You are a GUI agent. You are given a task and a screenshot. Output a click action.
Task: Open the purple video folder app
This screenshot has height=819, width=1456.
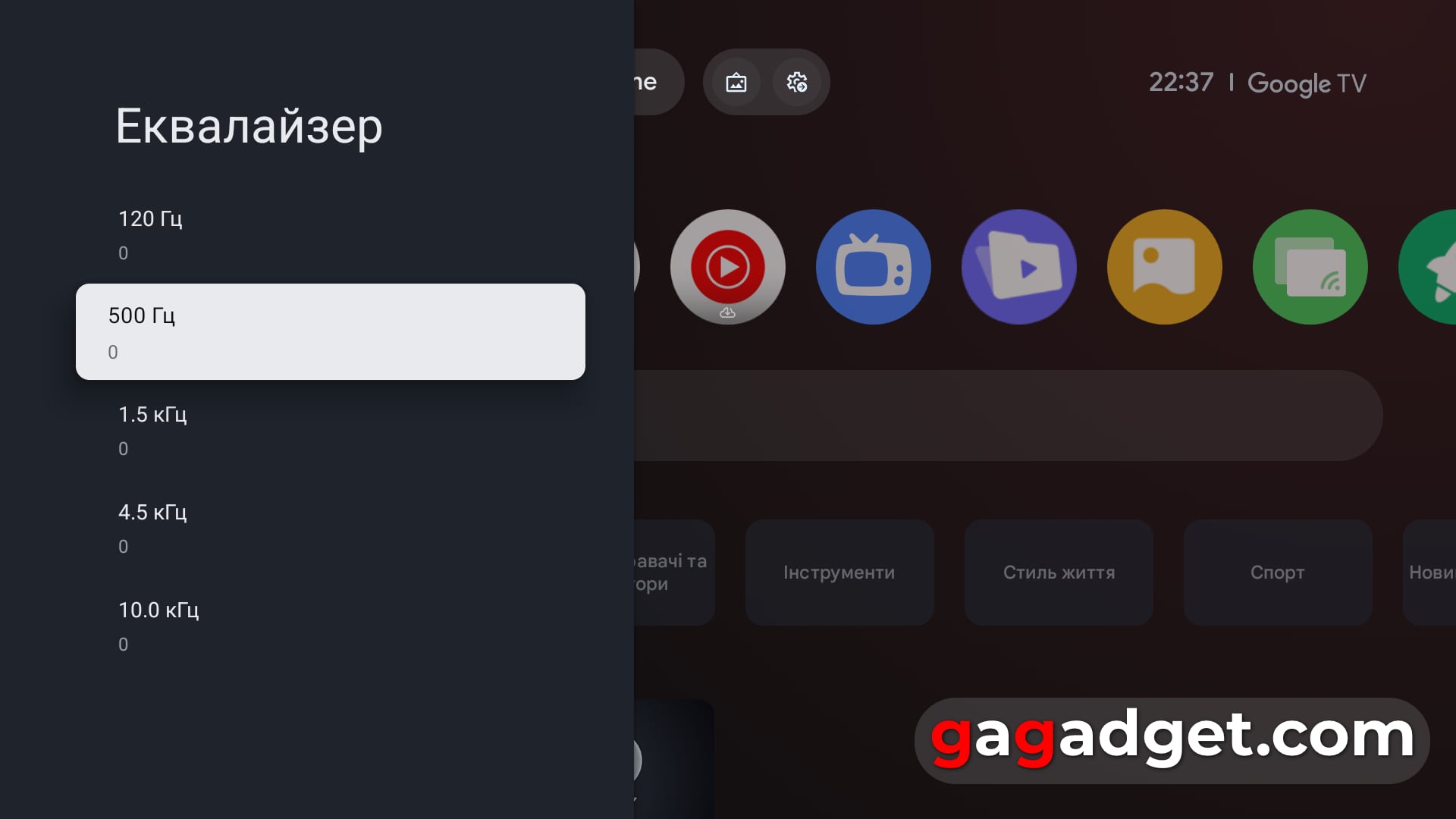(1018, 267)
